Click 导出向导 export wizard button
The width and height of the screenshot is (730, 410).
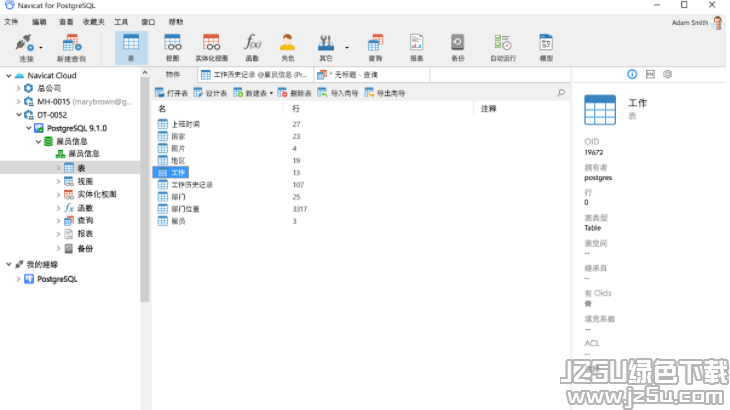pos(385,94)
